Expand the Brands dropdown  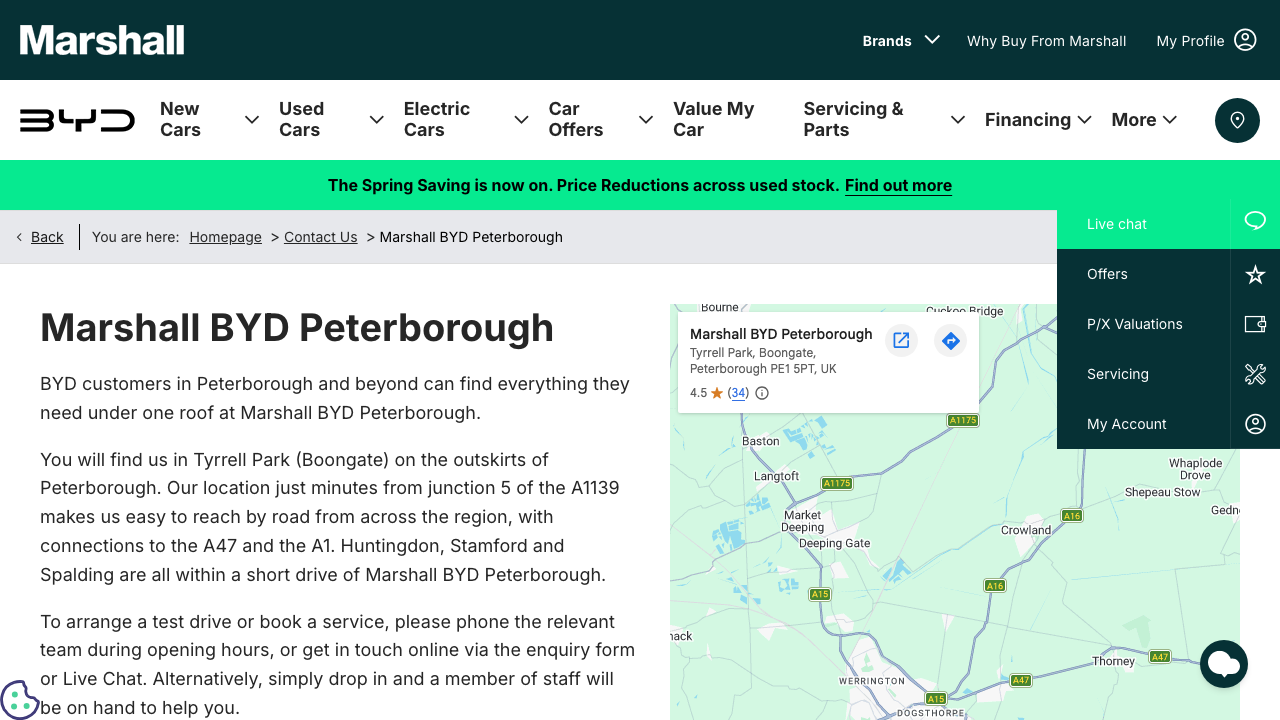pyautogui.click(x=901, y=41)
